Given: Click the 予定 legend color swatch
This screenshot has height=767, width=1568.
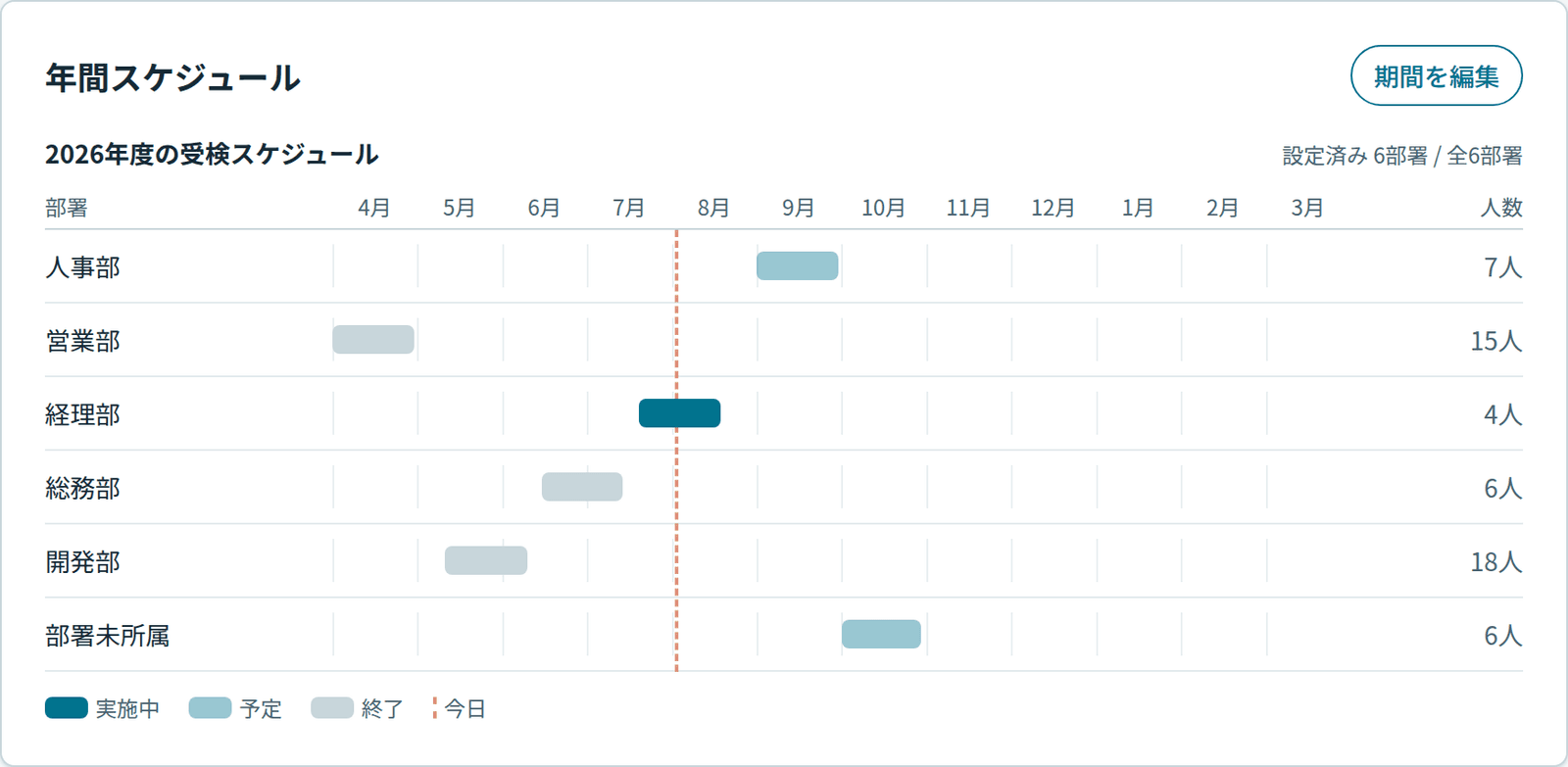Looking at the screenshot, I should (210, 707).
